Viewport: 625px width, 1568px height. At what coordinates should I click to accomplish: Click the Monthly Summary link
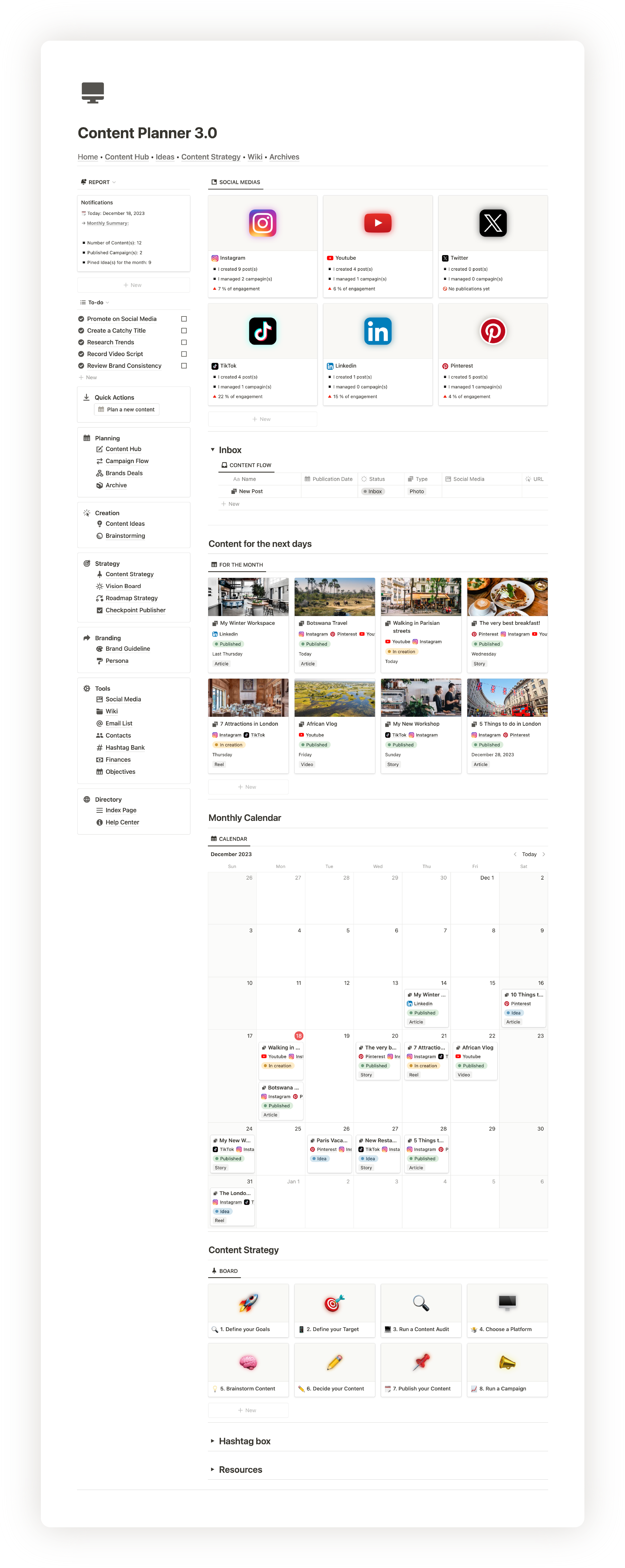tap(108, 223)
